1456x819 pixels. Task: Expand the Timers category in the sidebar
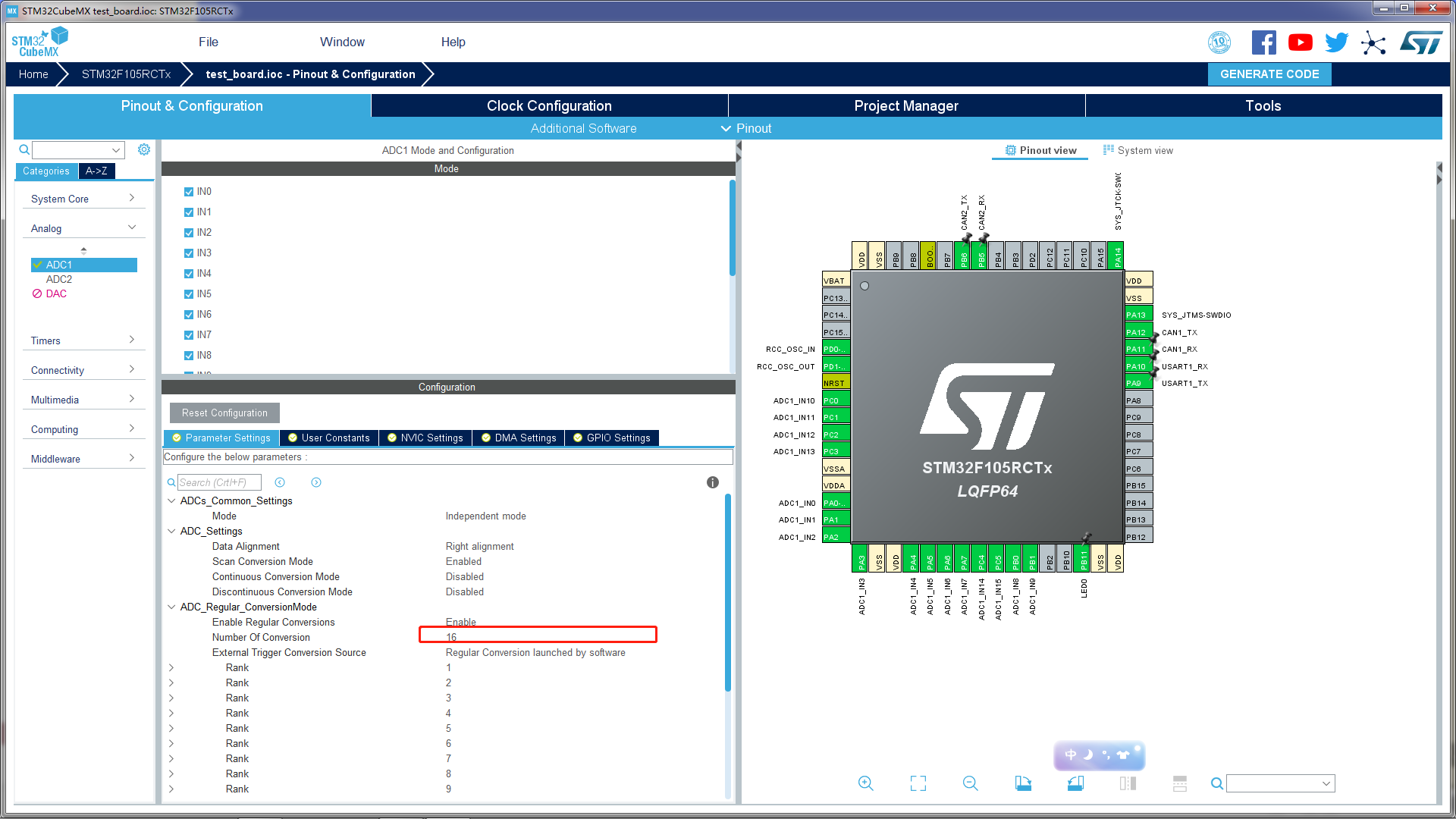coord(83,340)
